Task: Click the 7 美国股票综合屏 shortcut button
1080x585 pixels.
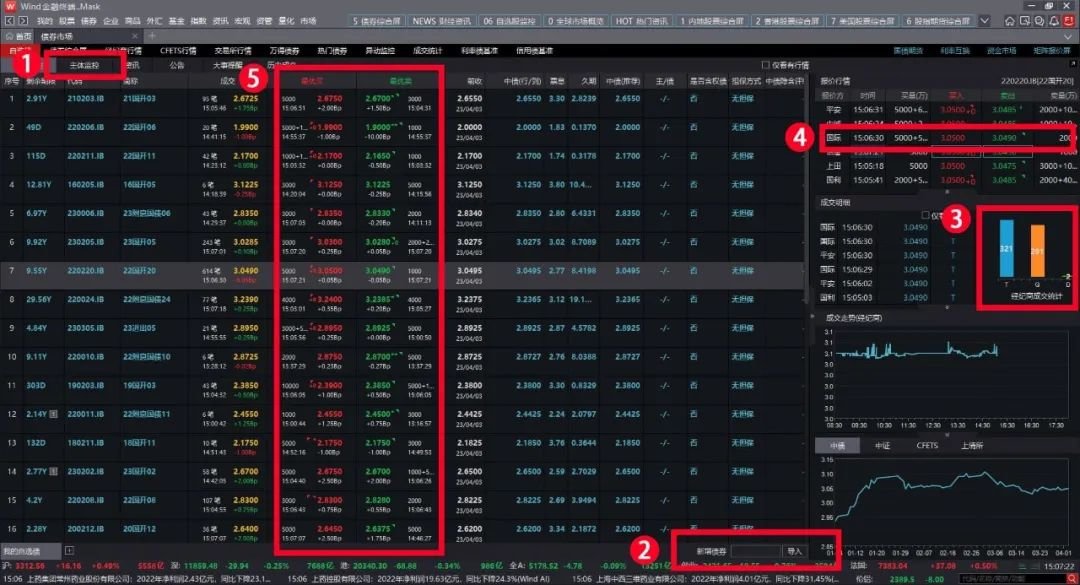Action: coord(862,21)
